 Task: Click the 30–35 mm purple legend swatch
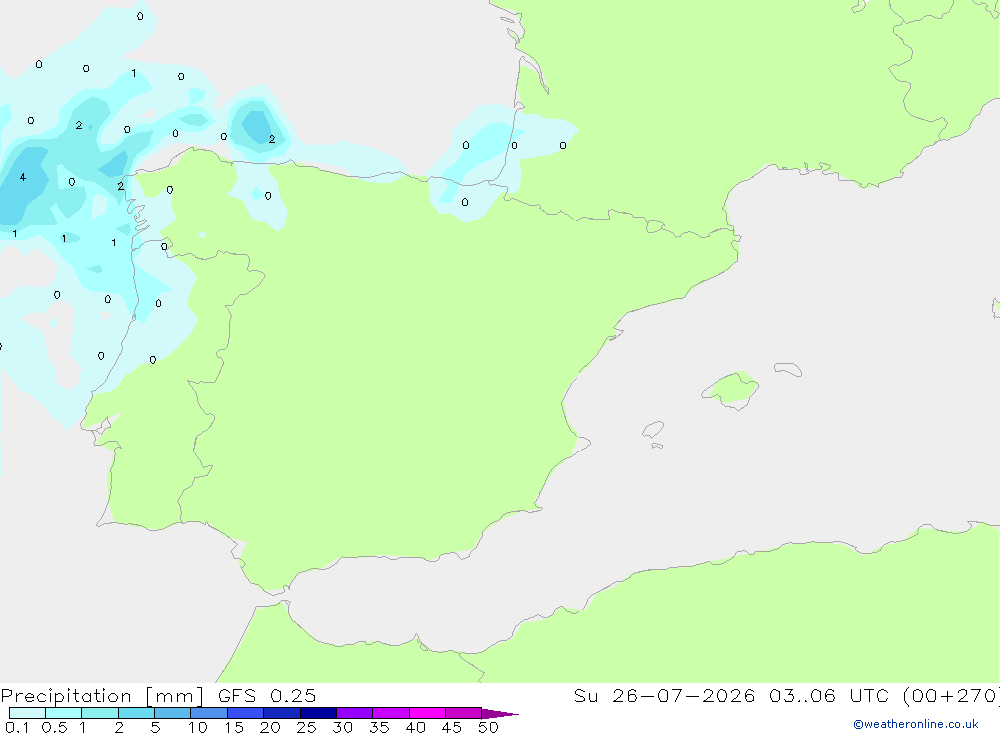click(355, 713)
